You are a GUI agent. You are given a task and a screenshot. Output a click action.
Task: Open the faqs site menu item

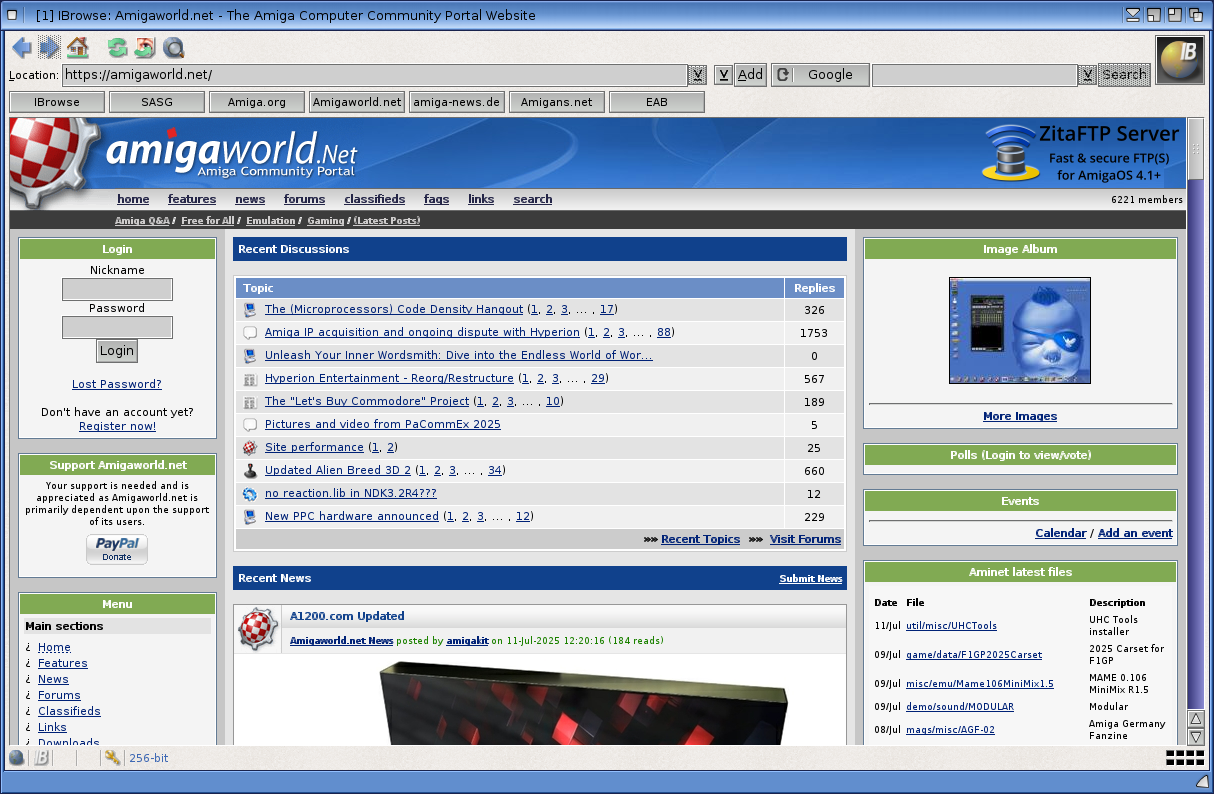(436, 199)
